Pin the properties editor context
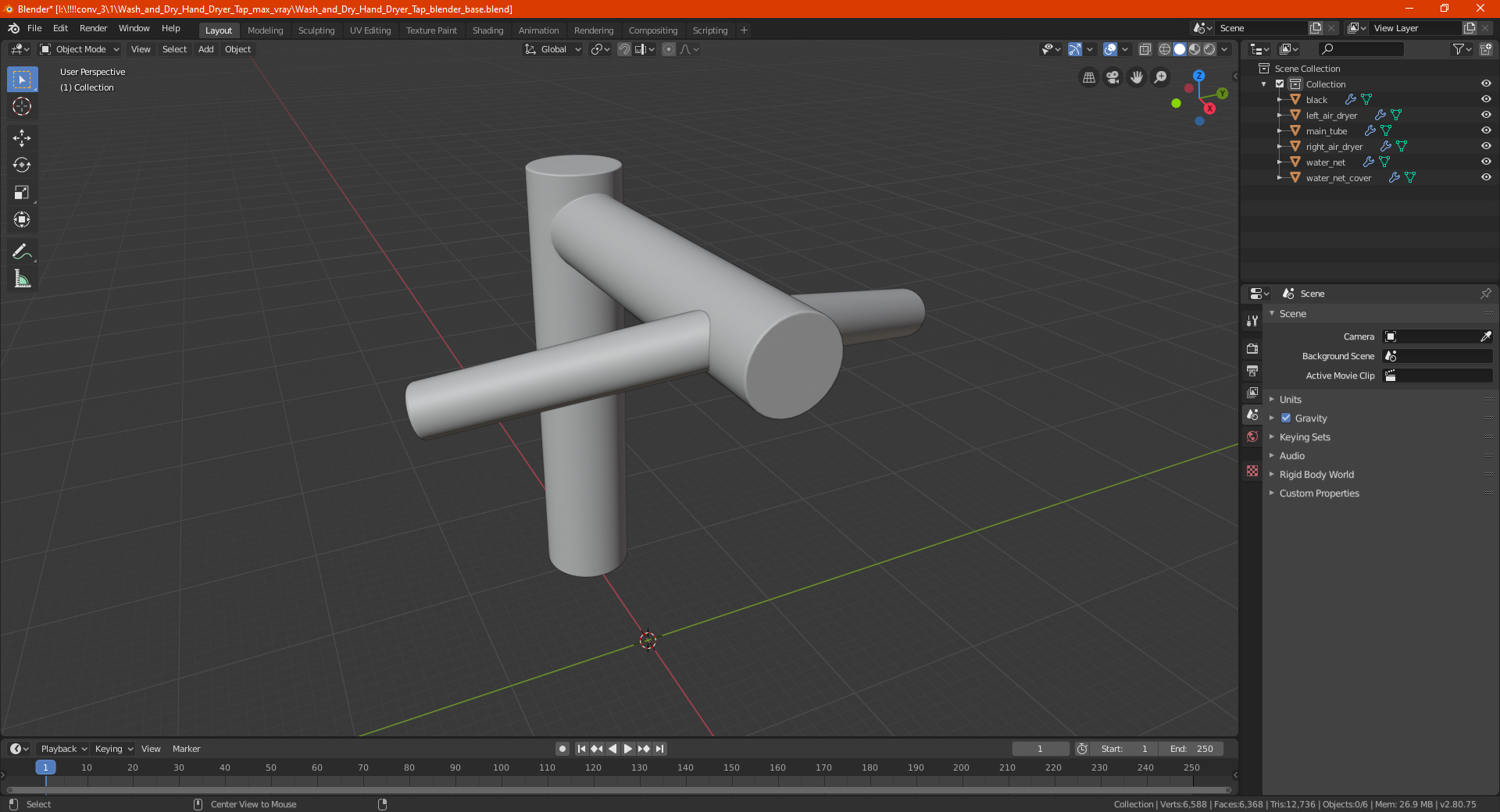This screenshot has width=1500, height=812. pyautogui.click(x=1485, y=294)
